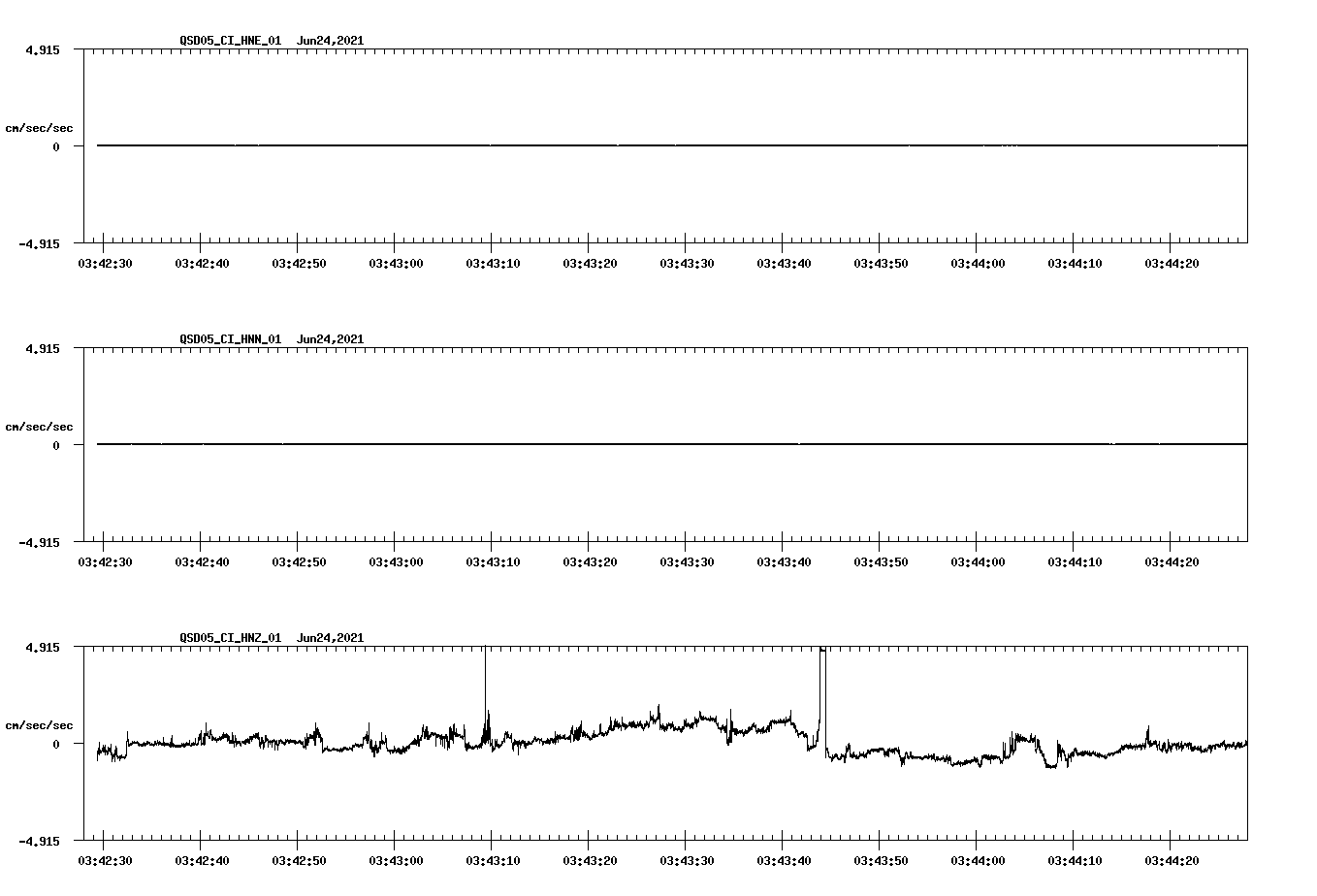Image resolution: width=1317 pixels, height=896 pixels.
Task: Click 03:44:00 time label under HNN chart
Action: point(978,561)
